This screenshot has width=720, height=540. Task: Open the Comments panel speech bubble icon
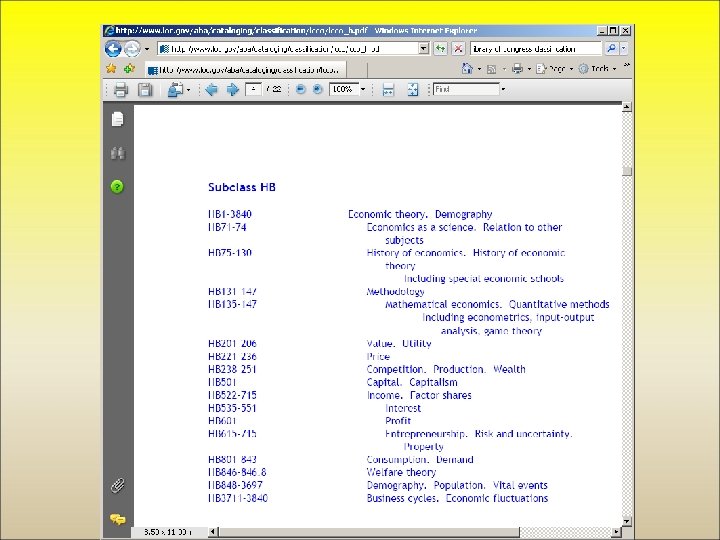(118, 519)
